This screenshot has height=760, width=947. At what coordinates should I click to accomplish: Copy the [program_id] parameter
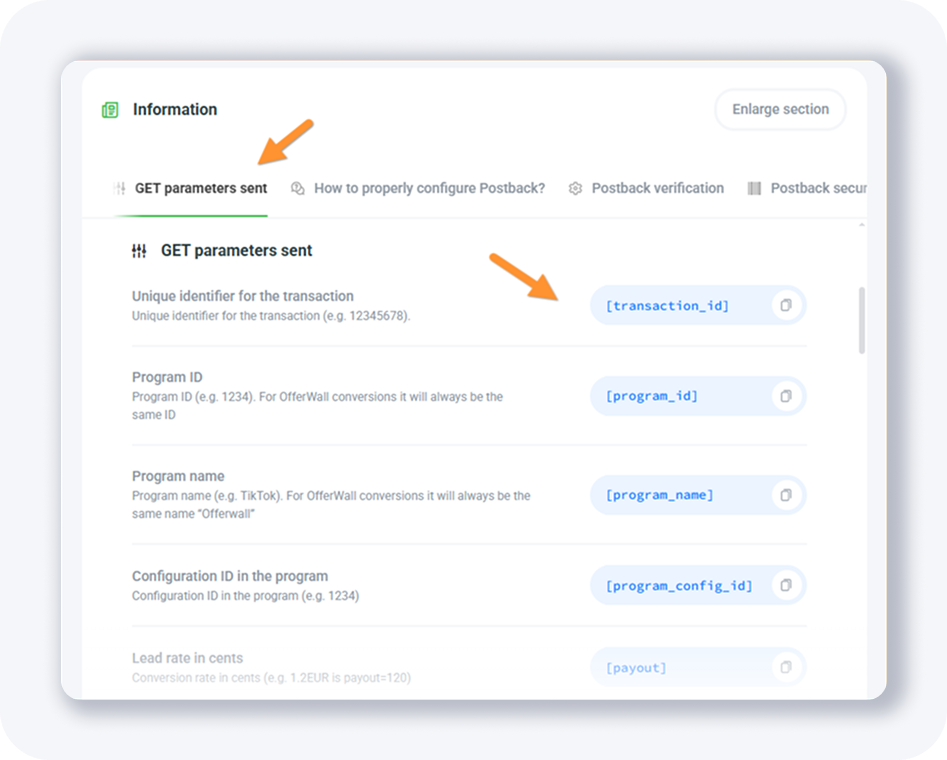(x=786, y=396)
